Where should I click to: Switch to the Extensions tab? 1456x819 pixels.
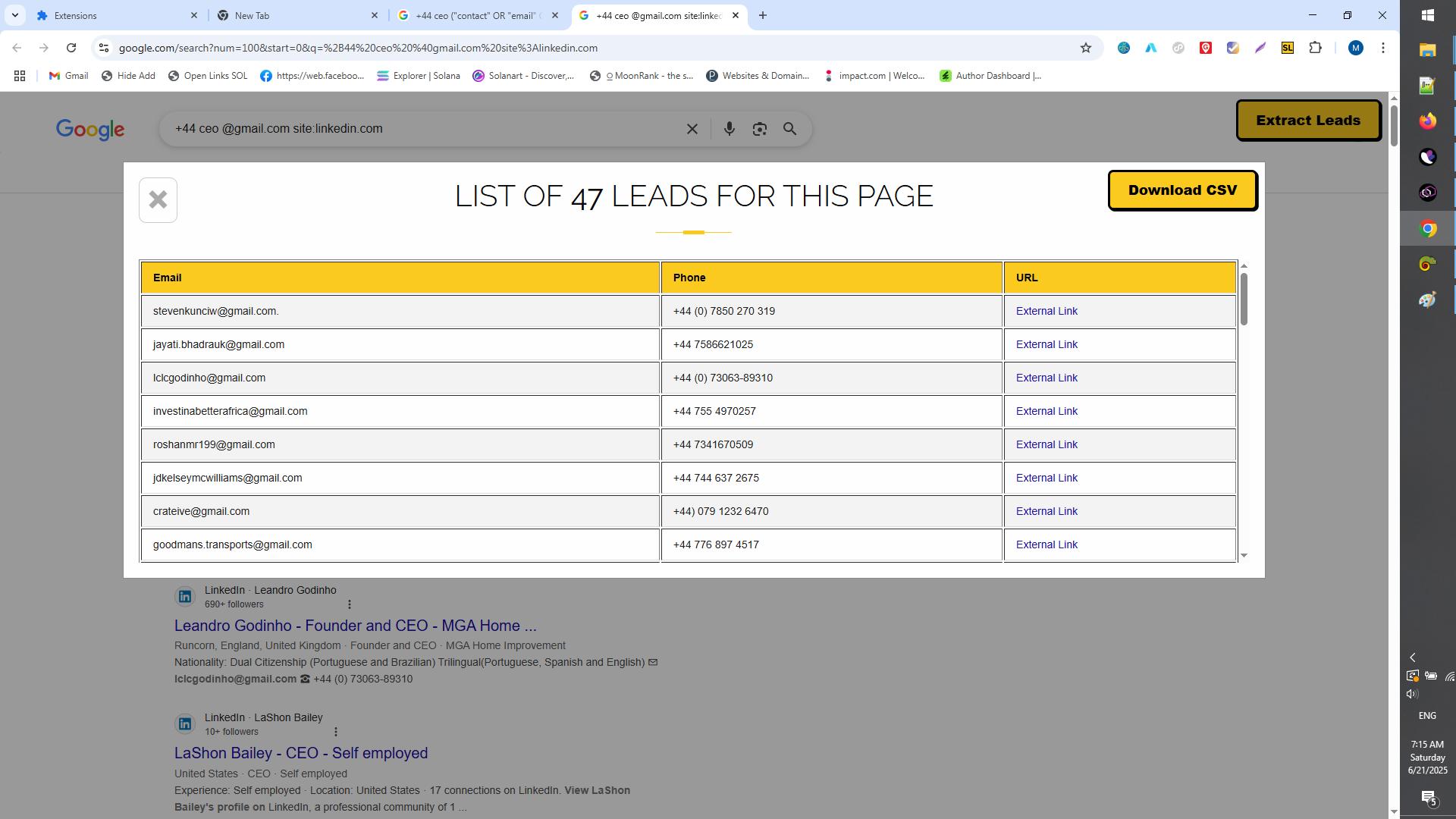[114, 15]
